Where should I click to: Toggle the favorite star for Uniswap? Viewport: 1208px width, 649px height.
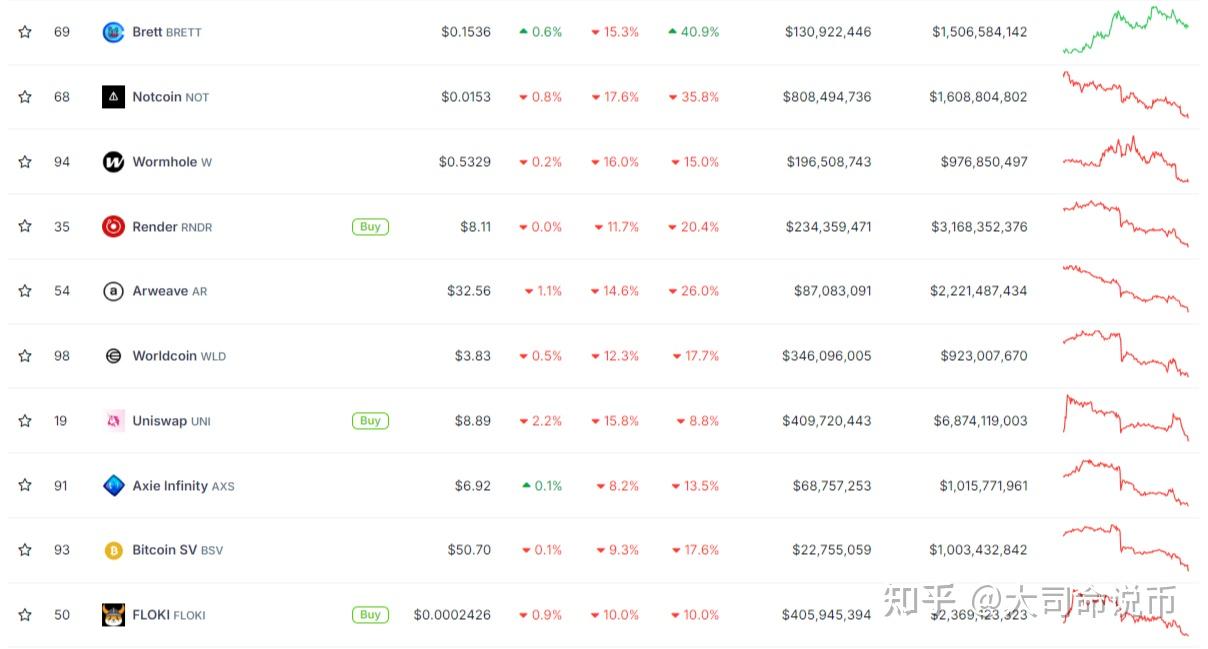[25, 421]
